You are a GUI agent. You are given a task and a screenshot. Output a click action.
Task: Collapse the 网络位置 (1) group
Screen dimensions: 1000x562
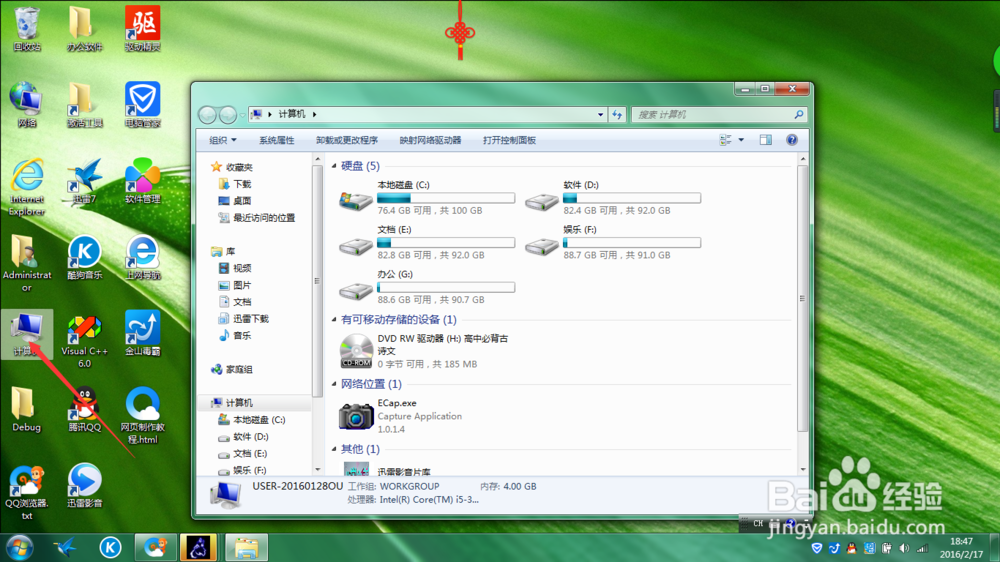point(334,384)
